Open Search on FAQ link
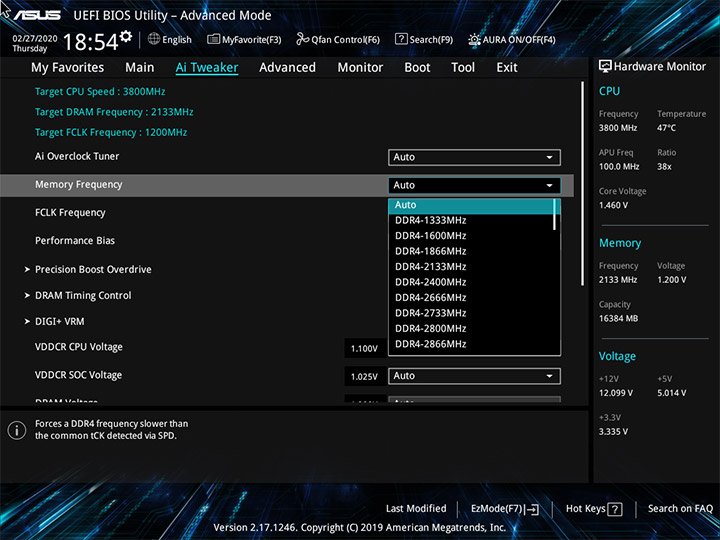The image size is (720, 540). coord(680,508)
